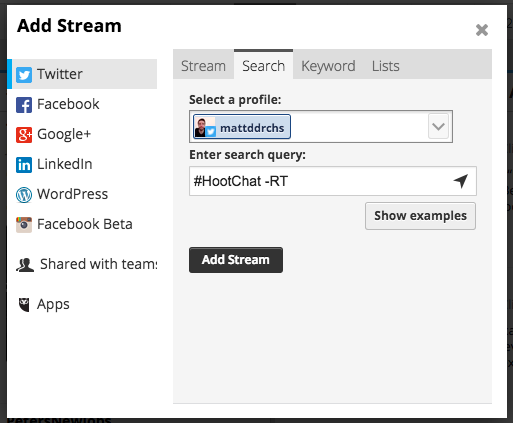
Task: Switch to the Stream tab
Action: tap(203, 66)
